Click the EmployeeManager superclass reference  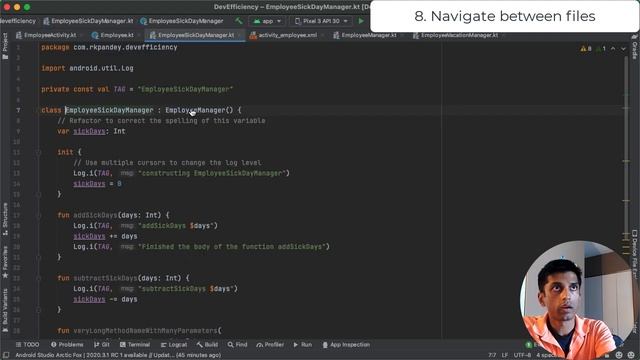(195, 110)
